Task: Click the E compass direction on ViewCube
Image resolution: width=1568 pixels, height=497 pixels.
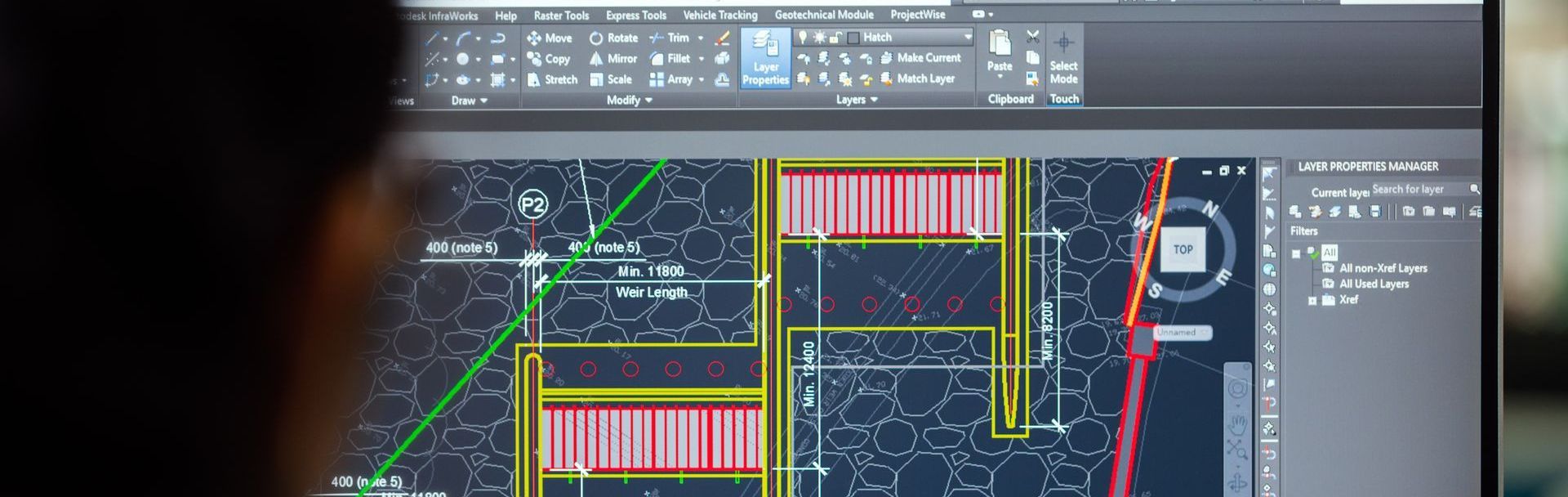Action: point(1223,278)
